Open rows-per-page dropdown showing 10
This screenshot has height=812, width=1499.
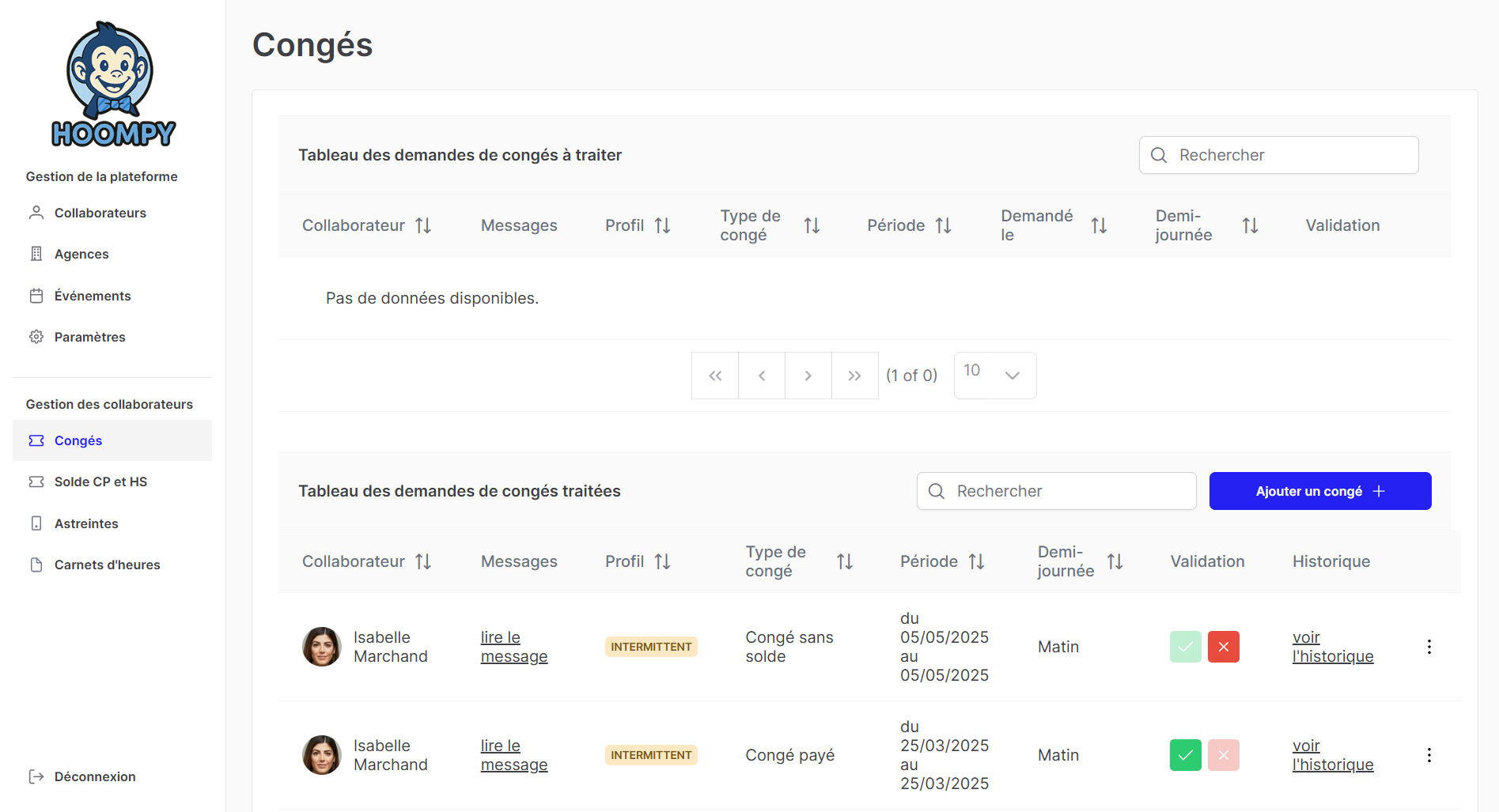pyautogui.click(x=994, y=376)
